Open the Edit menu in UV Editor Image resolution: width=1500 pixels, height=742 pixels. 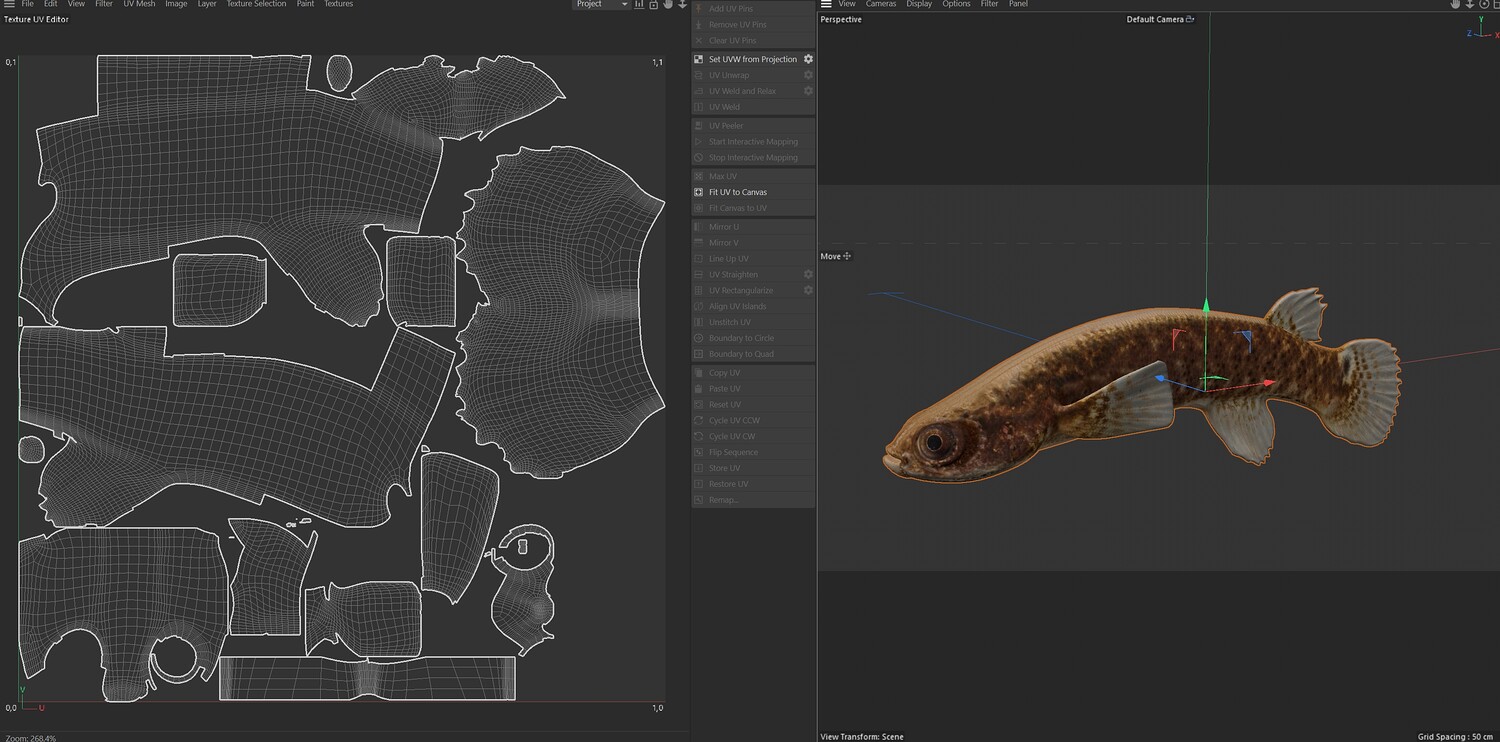[x=51, y=4]
